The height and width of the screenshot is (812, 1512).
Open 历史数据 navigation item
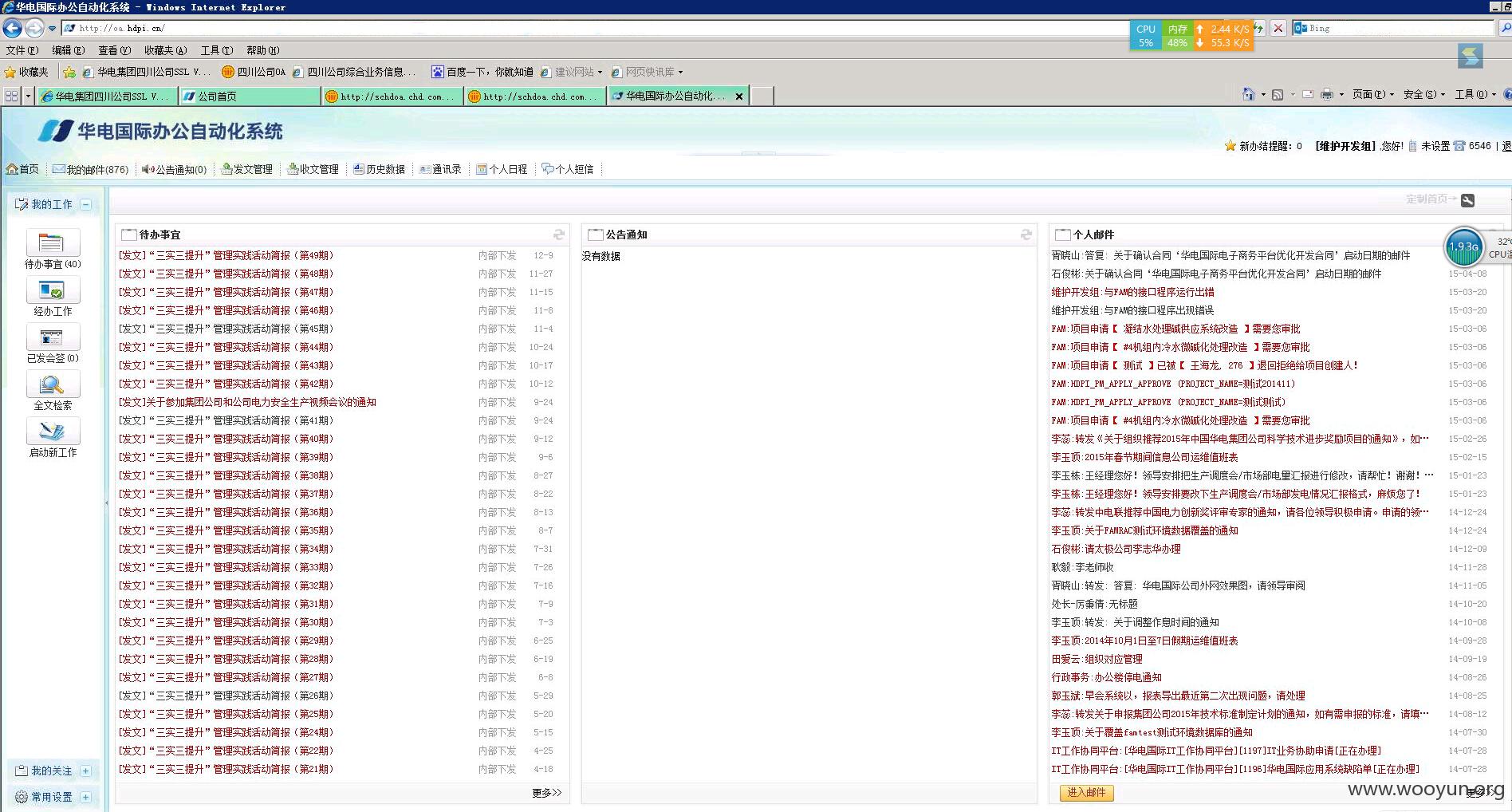pos(380,169)
